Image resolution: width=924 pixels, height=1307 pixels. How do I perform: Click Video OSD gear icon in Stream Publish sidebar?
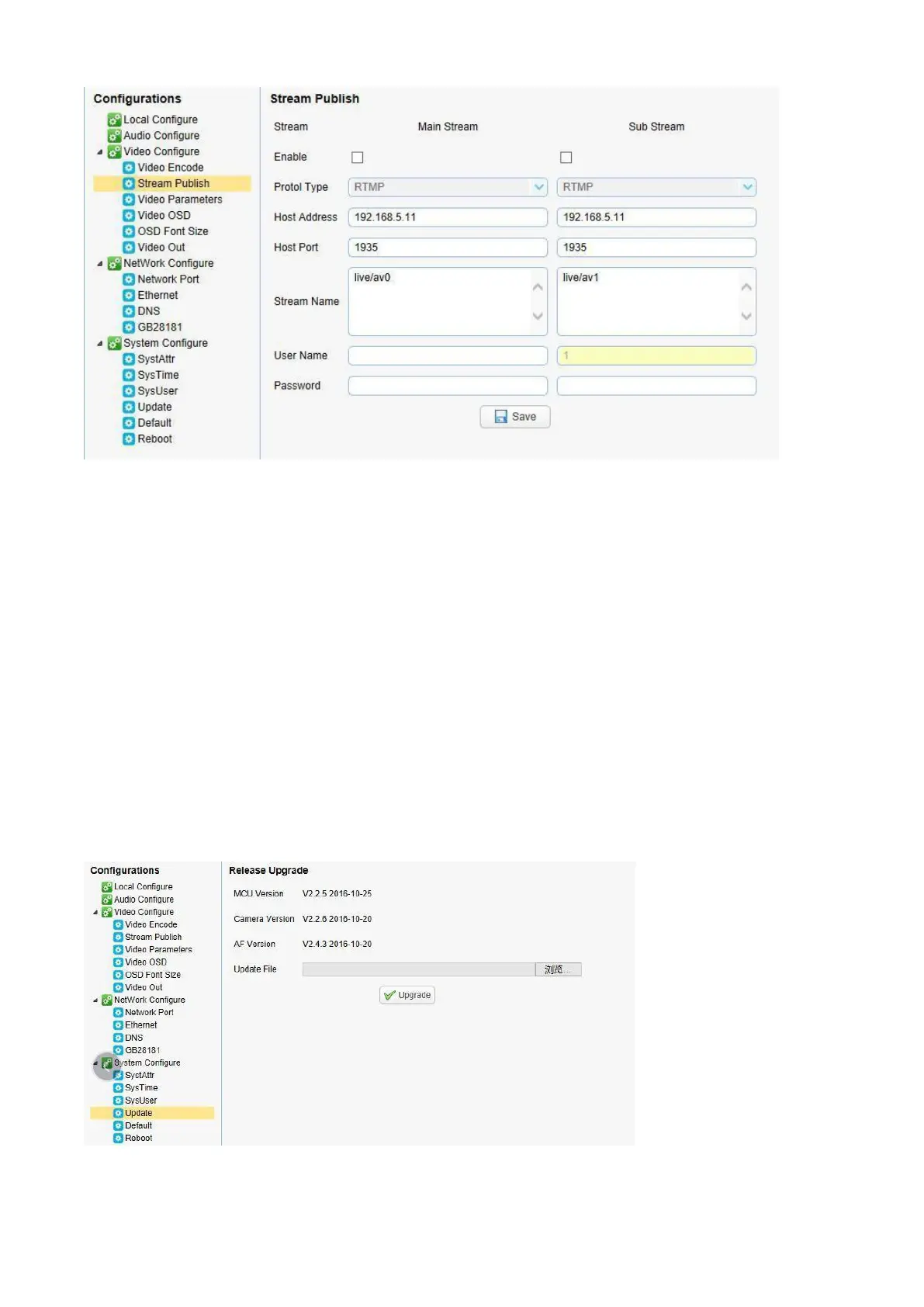(x=129, y=216)
